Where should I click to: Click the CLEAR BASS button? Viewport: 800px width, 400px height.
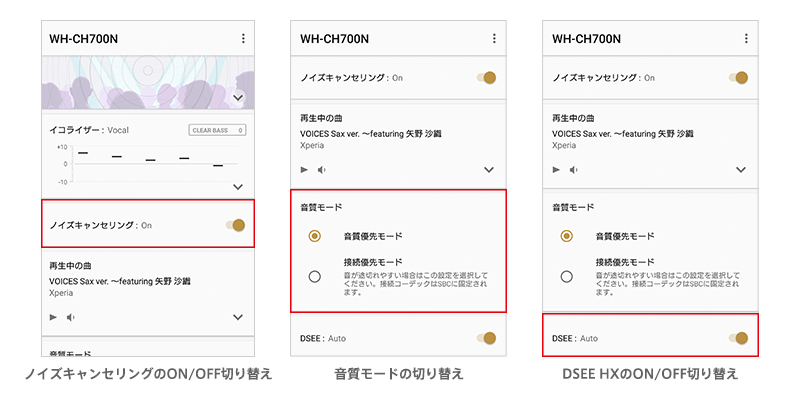point(217,130)
